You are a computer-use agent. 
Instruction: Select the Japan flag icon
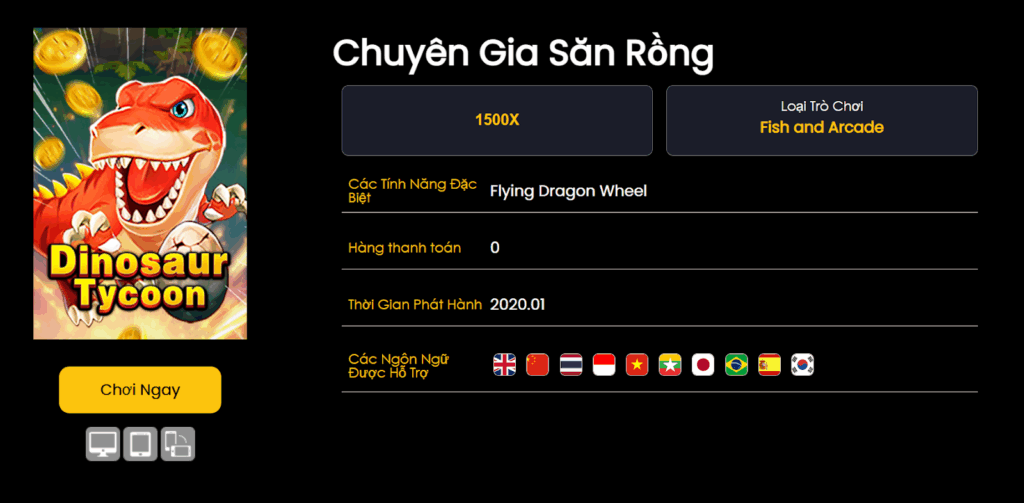[x=703, y=365]
